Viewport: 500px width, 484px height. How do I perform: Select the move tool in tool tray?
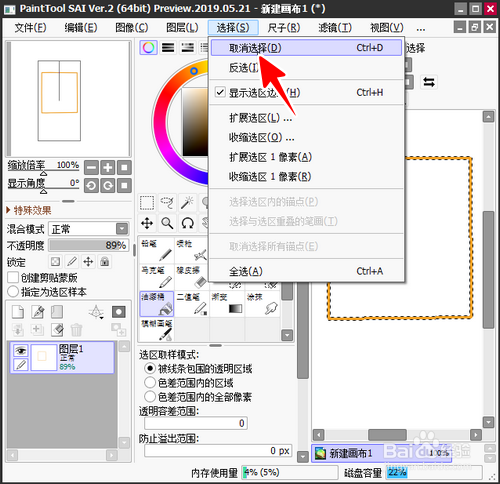[147, 223]
